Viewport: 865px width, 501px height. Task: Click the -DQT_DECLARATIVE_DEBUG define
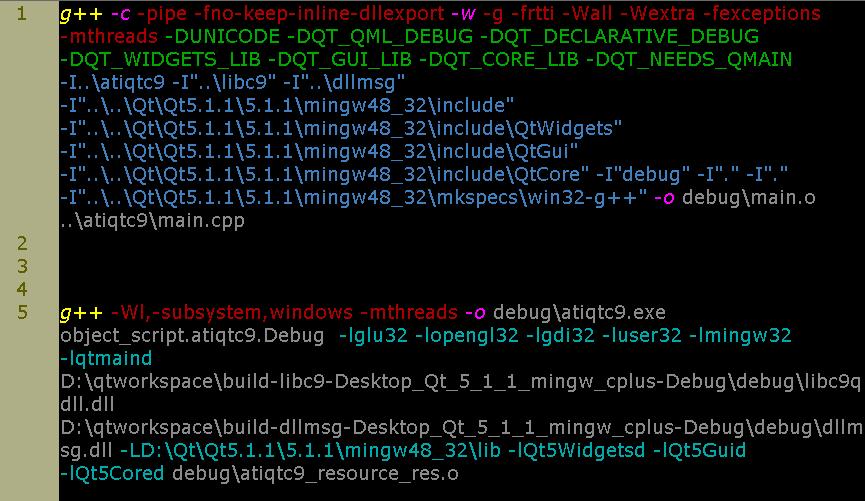620,36
